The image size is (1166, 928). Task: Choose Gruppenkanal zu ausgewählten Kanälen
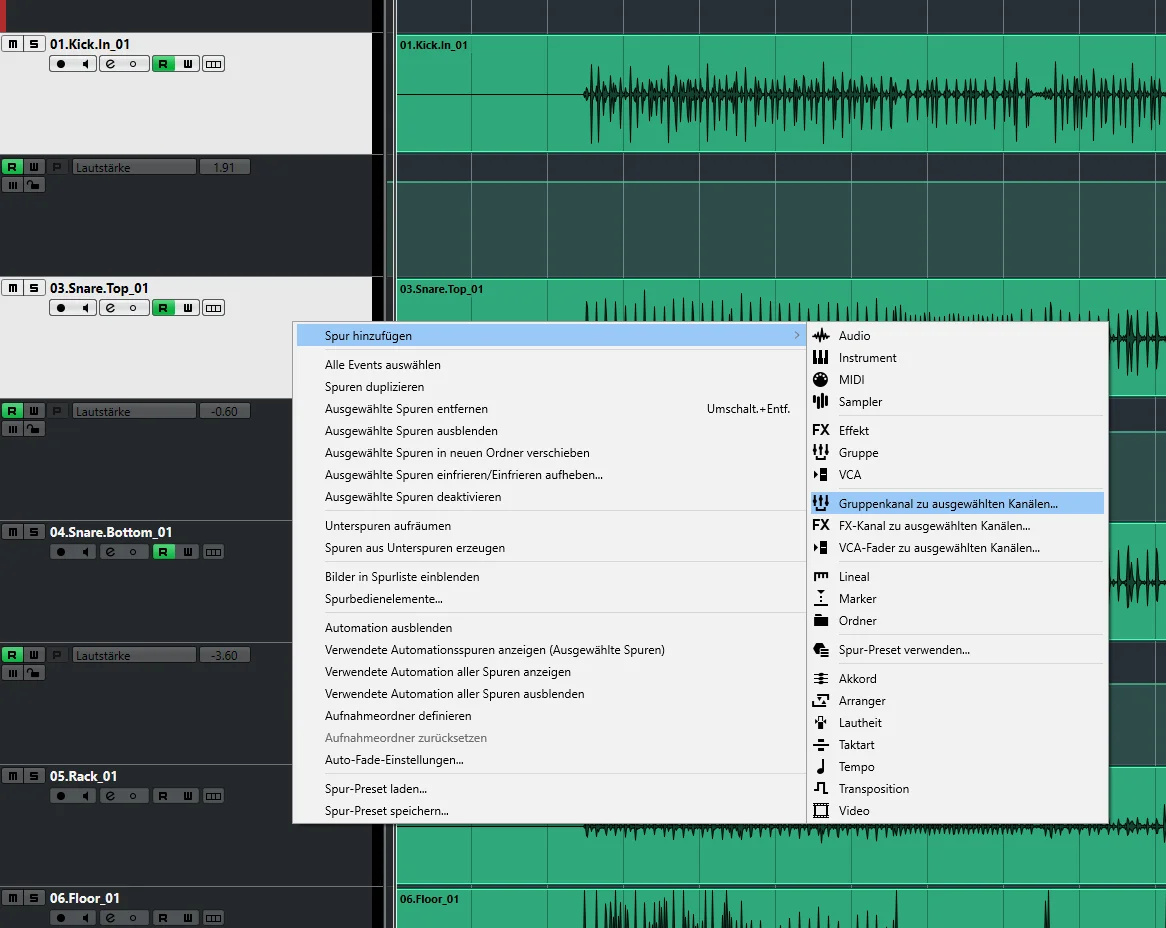click(957, 503)
